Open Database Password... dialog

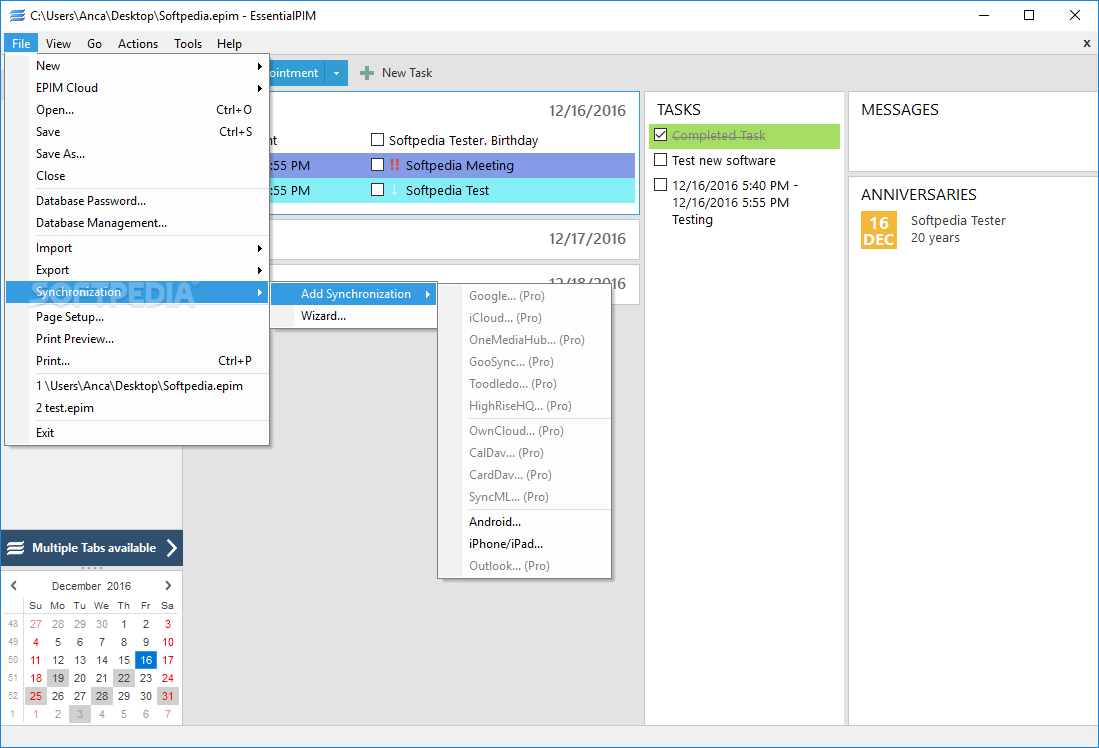pos(137,201)
